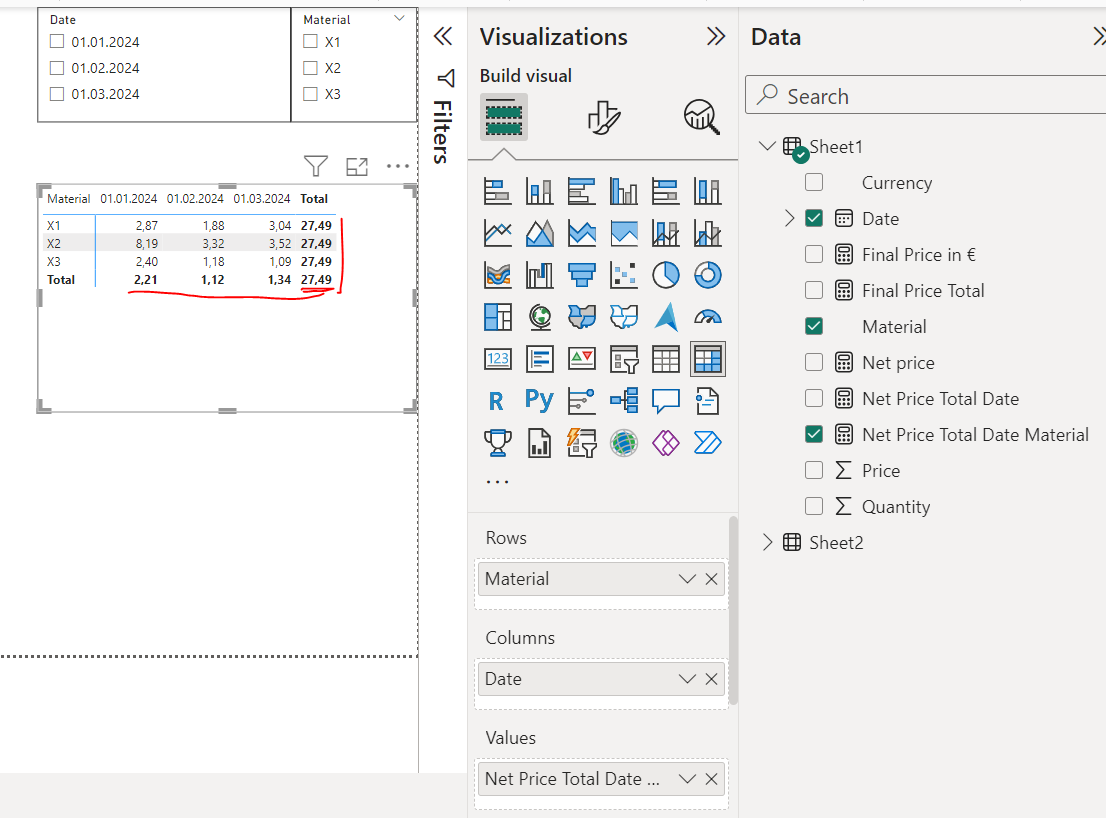Viewport: 1106px width, 818px height.
Task: Select the donut chart visual
Action: pos(707,275)
